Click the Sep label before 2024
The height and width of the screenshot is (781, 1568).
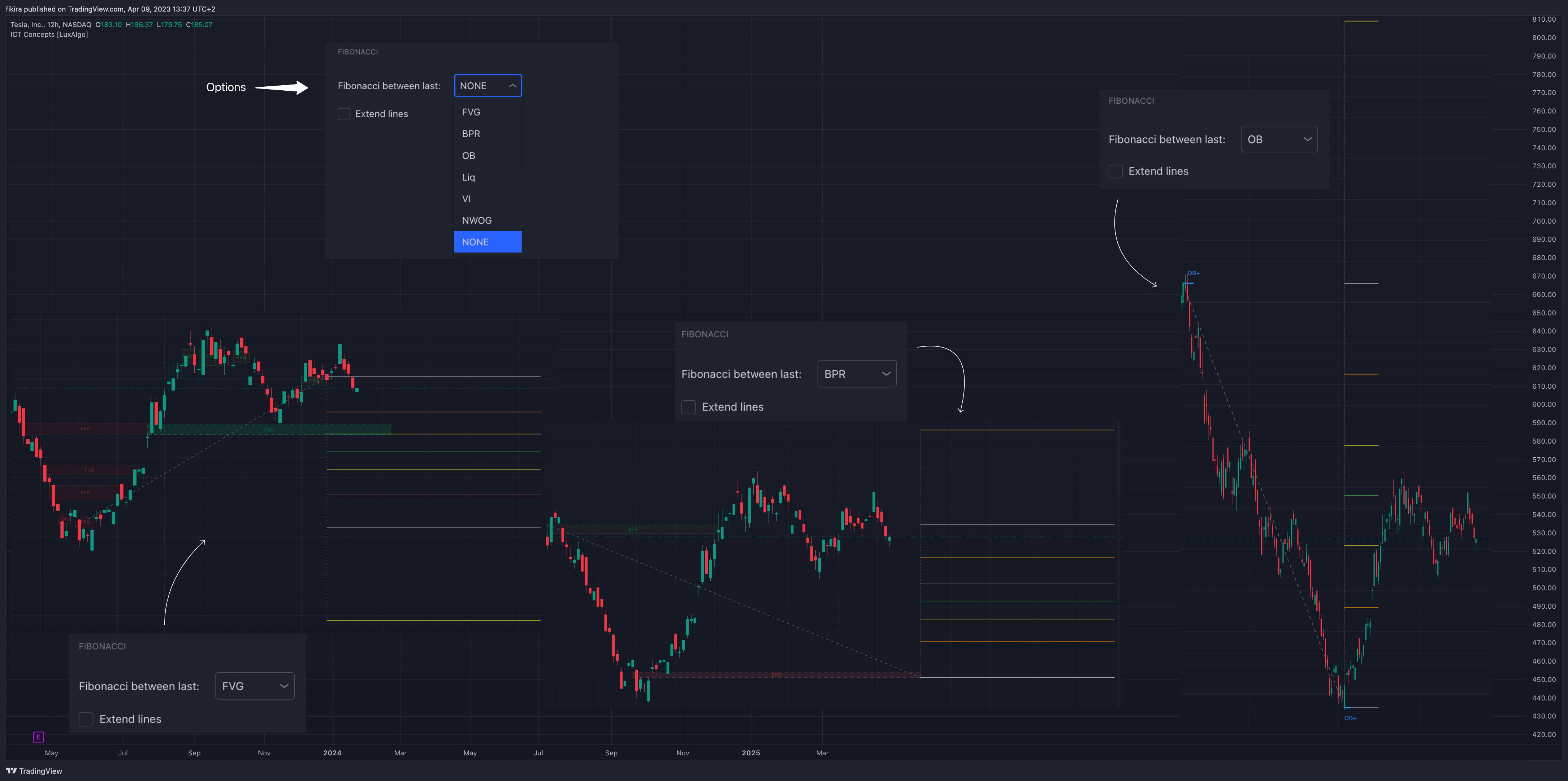click(194, 753)
